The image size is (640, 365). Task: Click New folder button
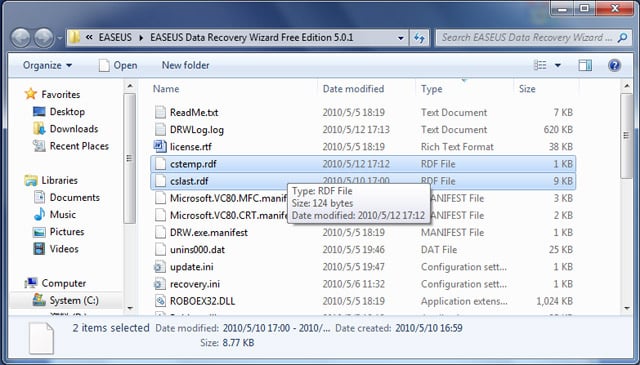pos(185,65)
